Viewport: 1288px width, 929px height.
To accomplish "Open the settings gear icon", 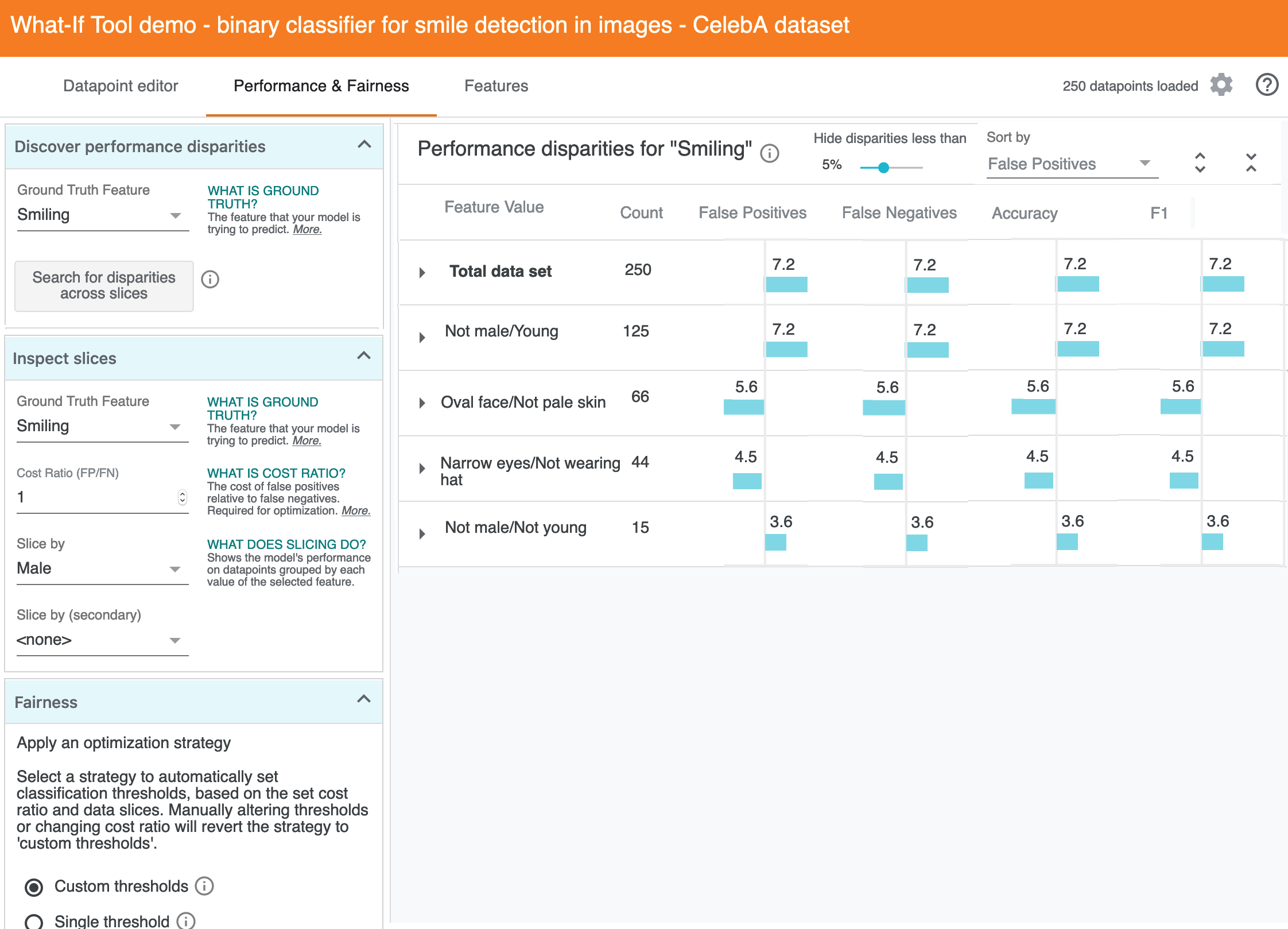I will pyautogui.click(x=1221, y=85).
